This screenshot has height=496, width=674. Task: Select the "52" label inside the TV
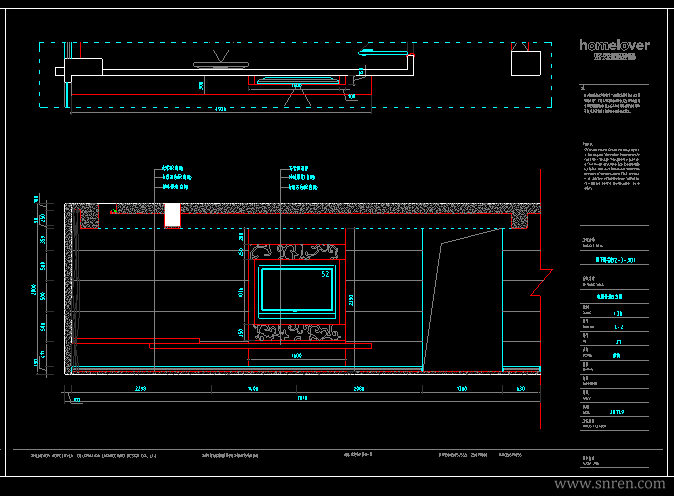click(325, 274)
